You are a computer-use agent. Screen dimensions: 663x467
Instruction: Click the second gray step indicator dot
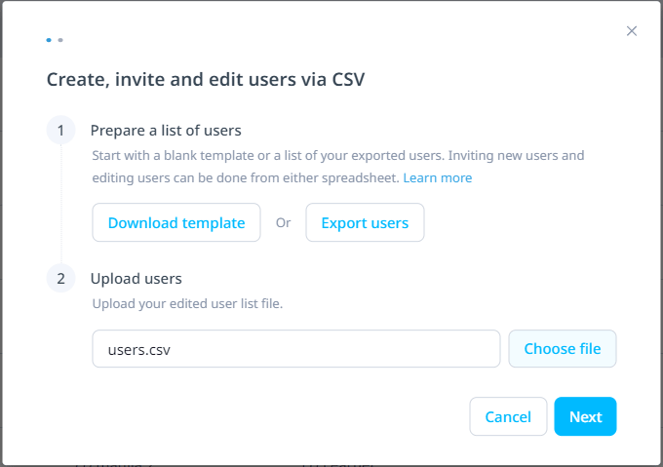[x=60, y=40]
